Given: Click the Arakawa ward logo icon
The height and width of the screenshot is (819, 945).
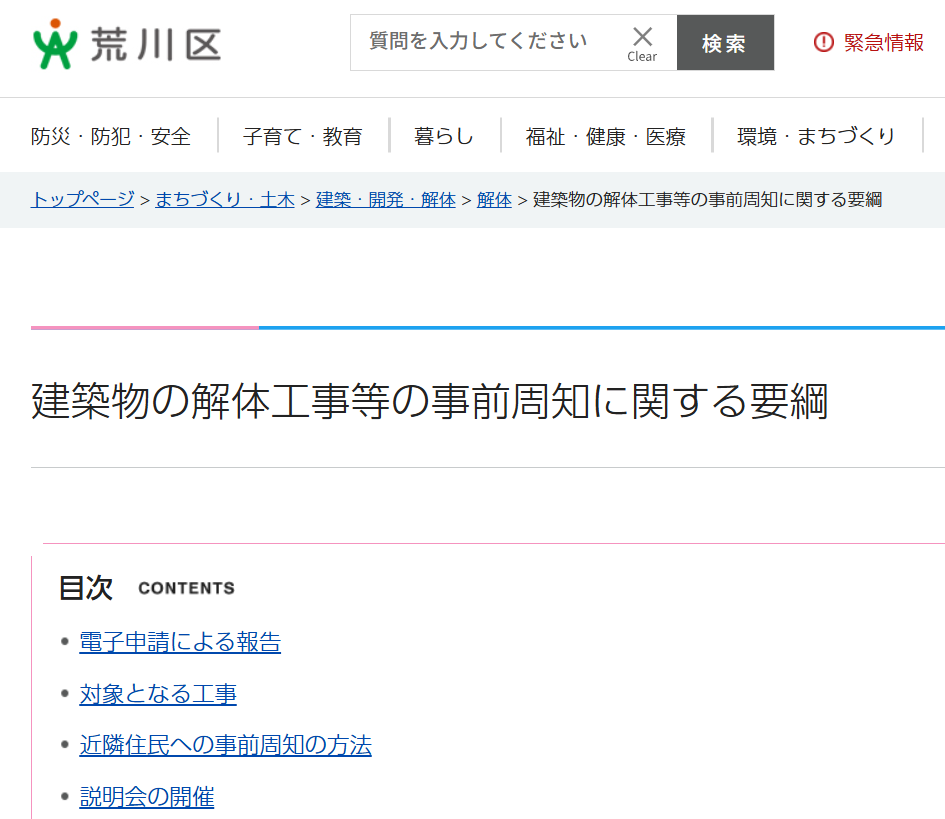Looking at the screenshot, I should [x=54, y=44].
